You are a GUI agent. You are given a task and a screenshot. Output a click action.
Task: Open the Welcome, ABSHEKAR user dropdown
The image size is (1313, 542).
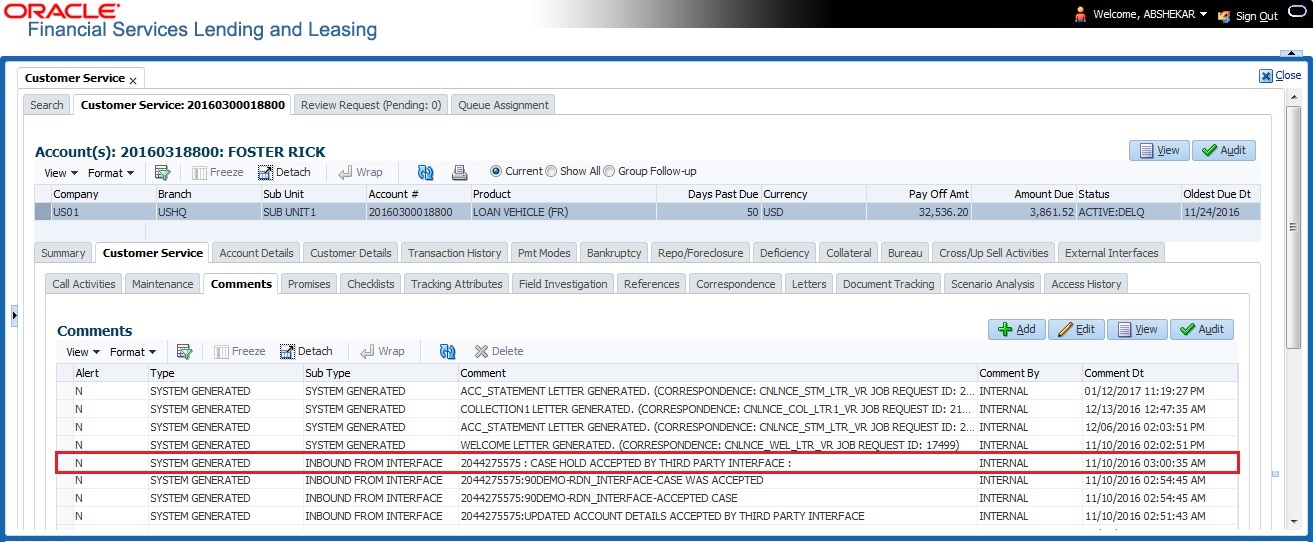pos(1149,15)
